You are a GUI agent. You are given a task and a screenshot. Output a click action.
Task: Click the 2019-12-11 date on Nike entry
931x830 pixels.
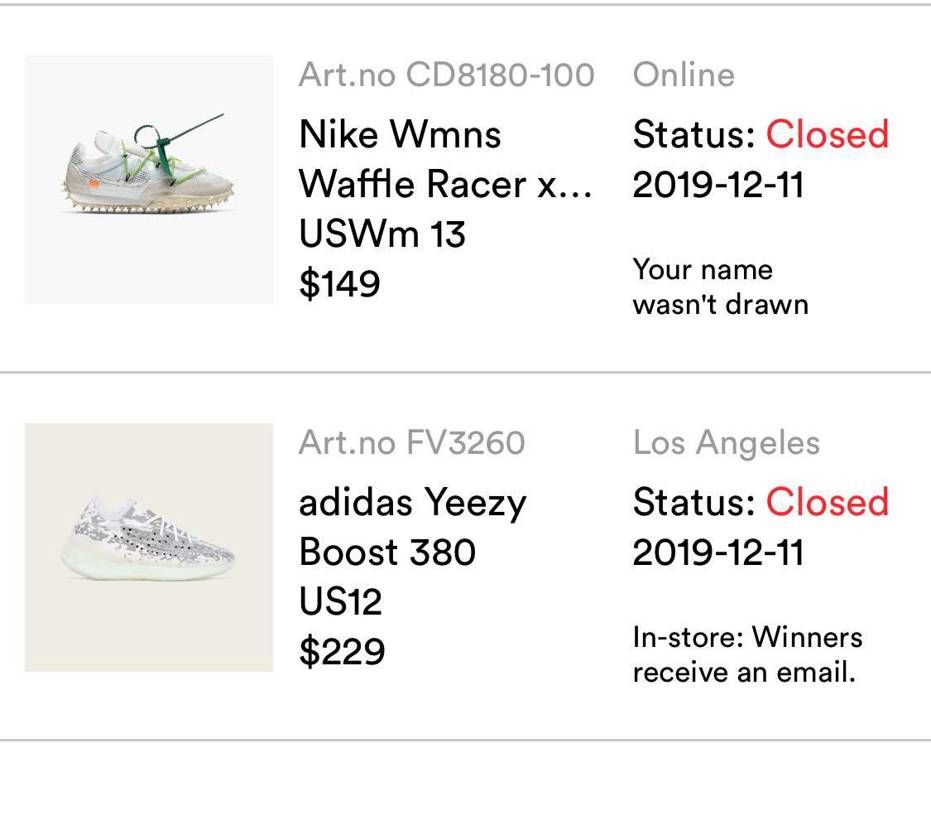pos(718,185)
